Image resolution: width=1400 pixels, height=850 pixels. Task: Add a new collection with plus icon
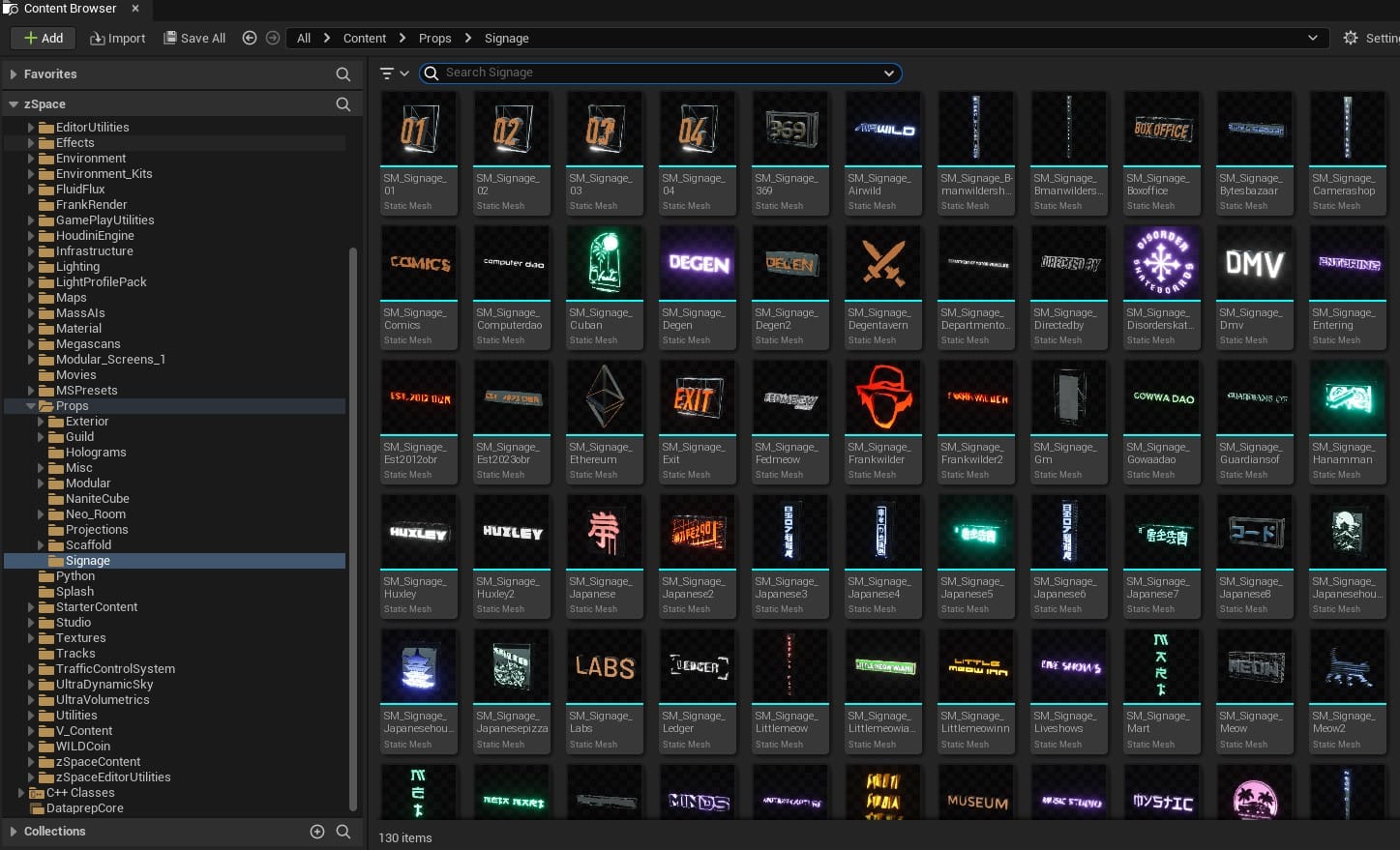316,832
